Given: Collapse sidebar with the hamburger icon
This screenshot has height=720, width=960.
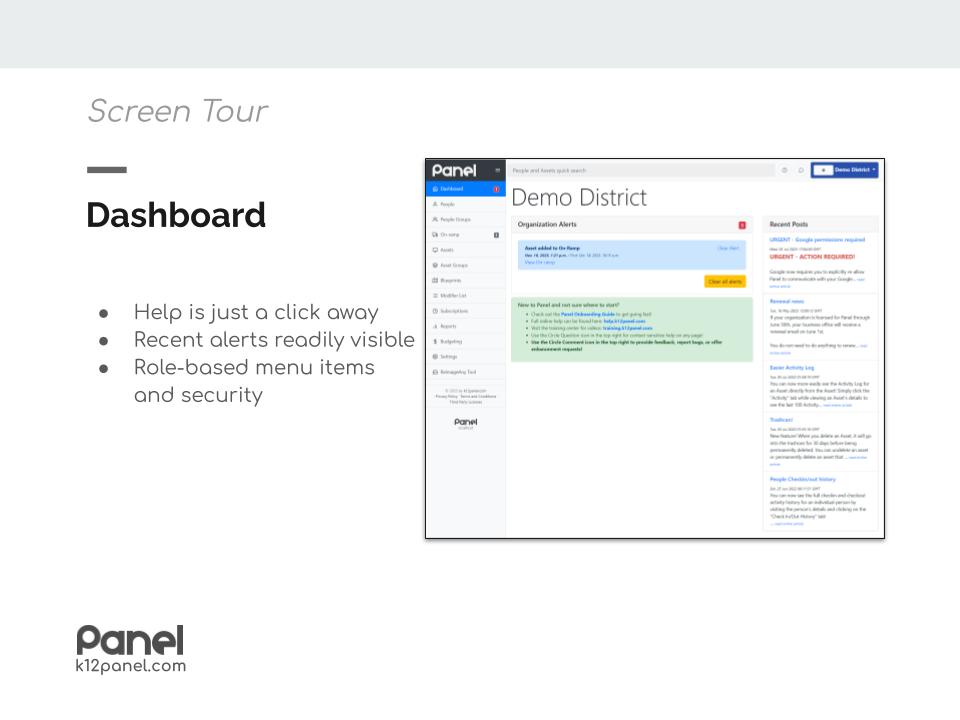Looking at the screenshot, I should click(498, 170).
